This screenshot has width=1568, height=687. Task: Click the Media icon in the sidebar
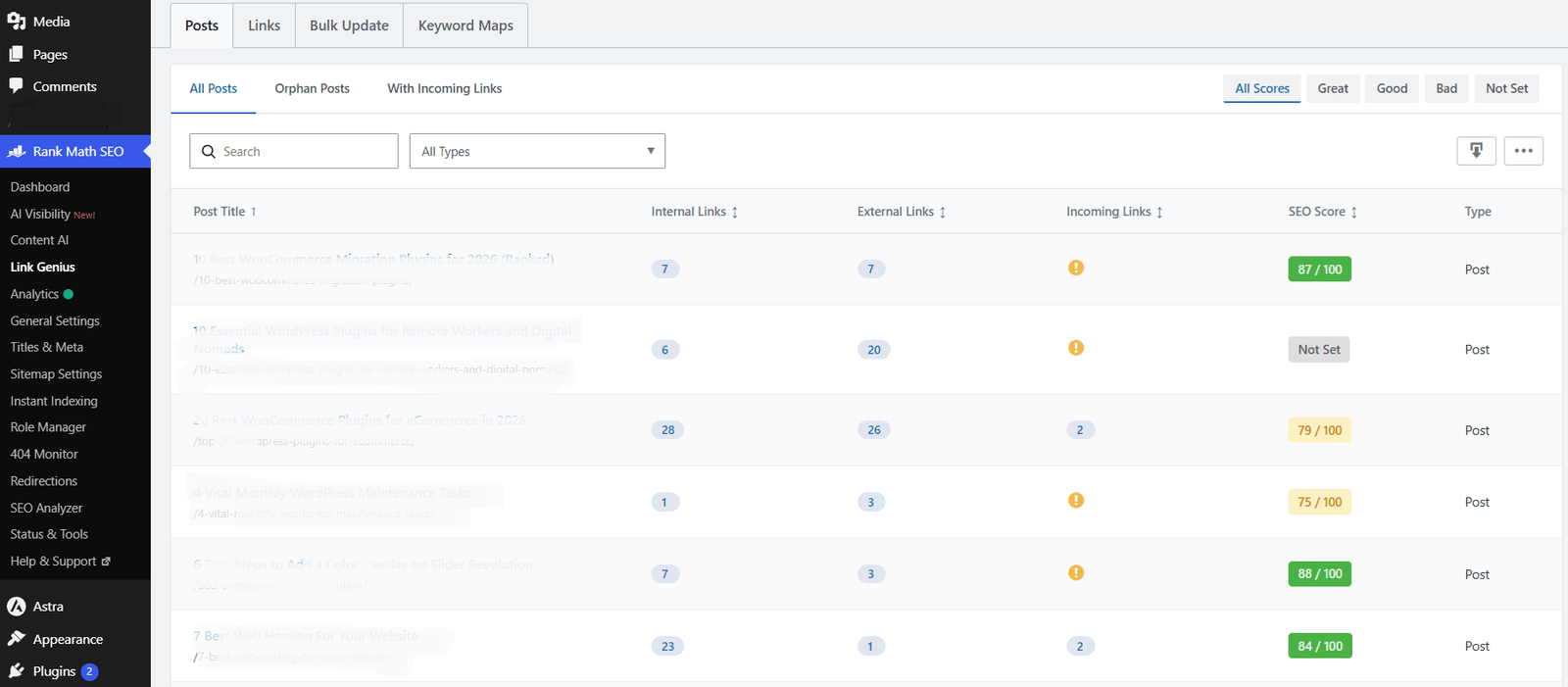pos(17,21)
